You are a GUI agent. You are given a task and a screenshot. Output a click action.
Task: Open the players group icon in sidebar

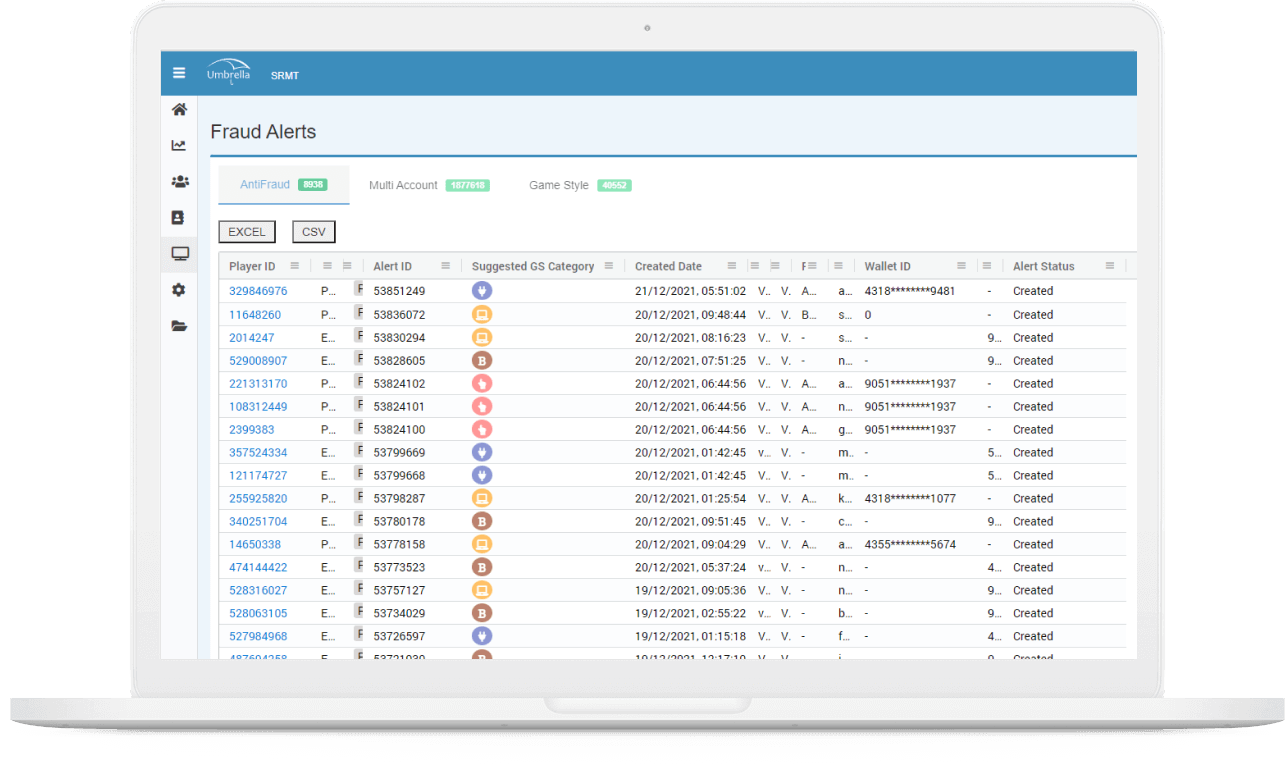click(180, 181)
